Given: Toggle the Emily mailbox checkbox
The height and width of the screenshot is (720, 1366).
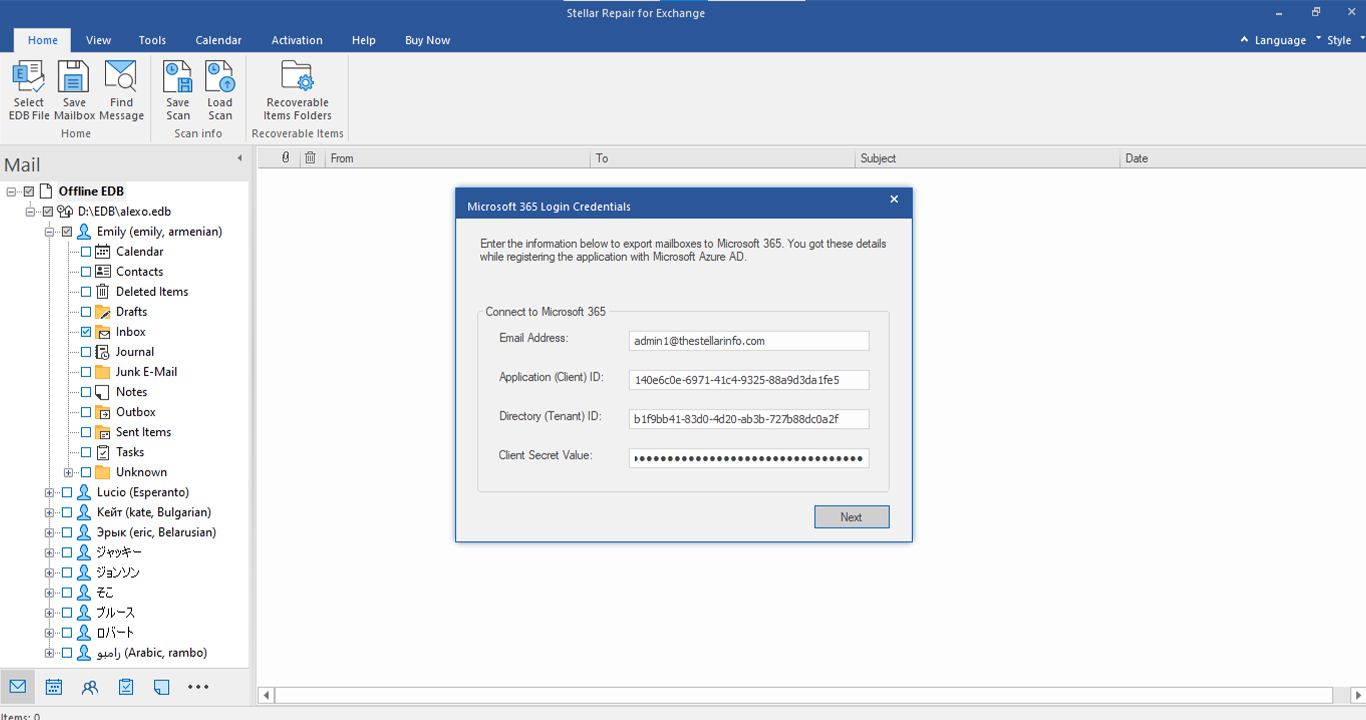Looking at the screenshot, I should tap(67, 232).
